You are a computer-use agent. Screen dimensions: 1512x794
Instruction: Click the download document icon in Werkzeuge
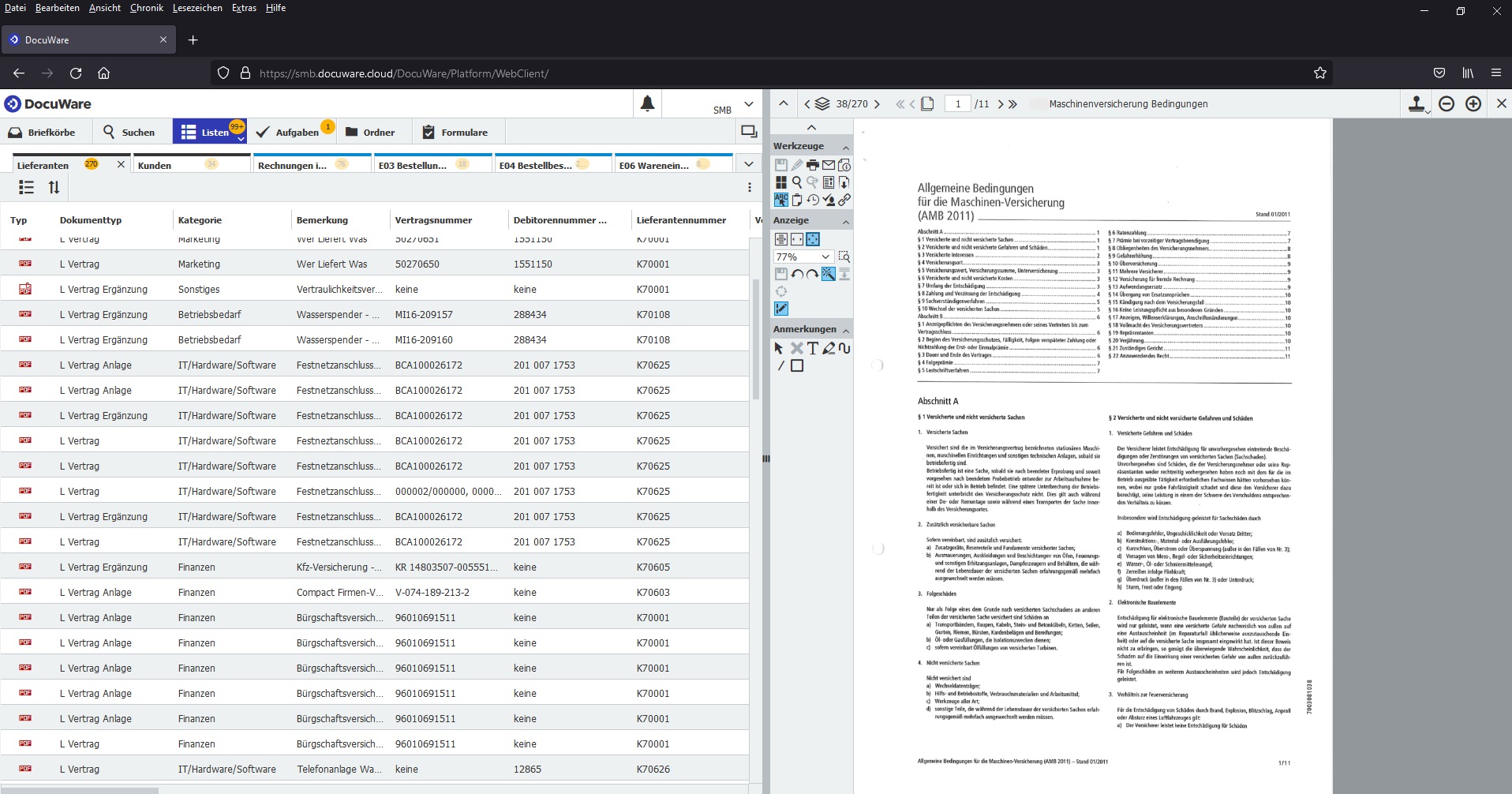coord(844,182)
